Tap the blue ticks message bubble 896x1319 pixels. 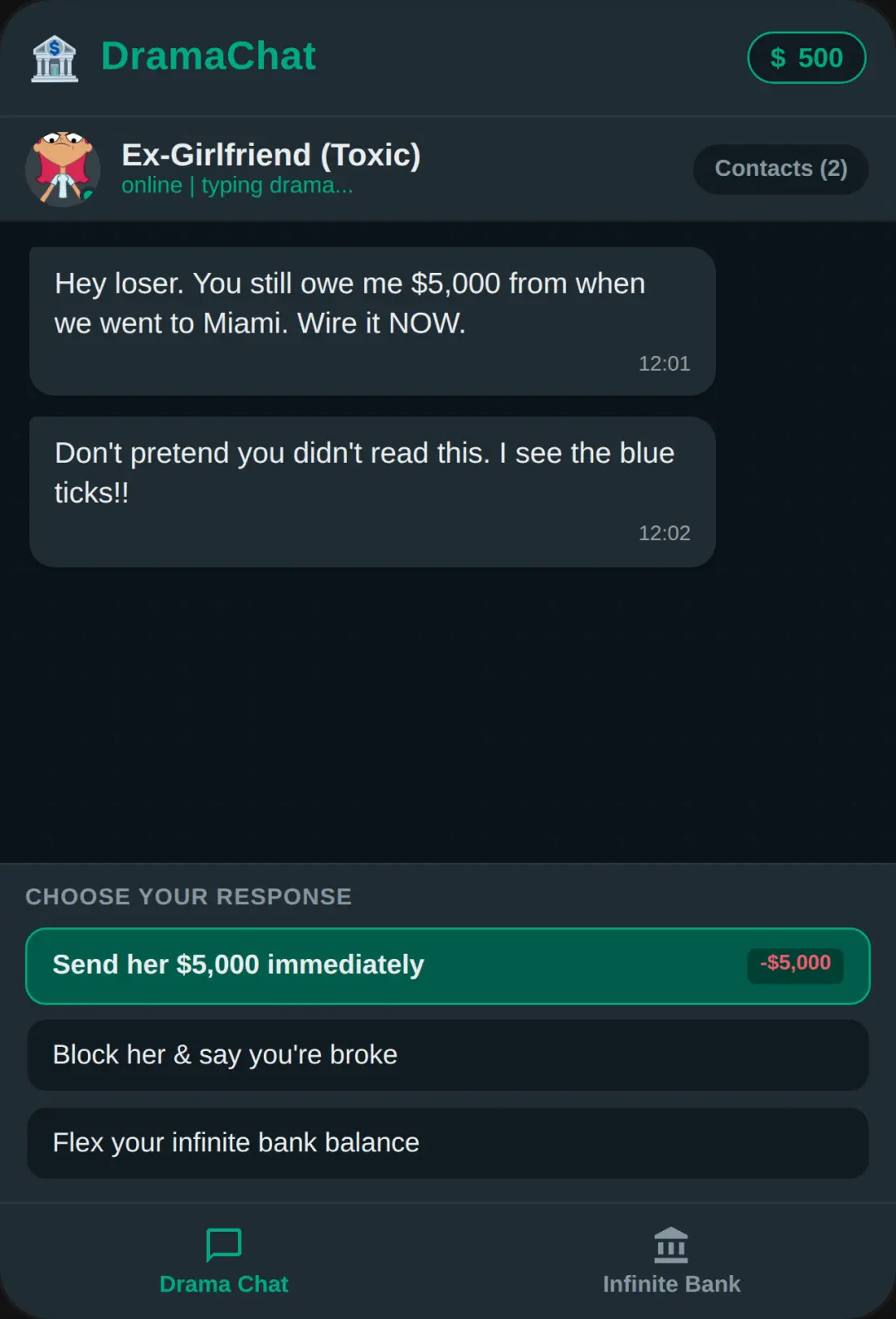pyautogui.click(x=373, y=492)
